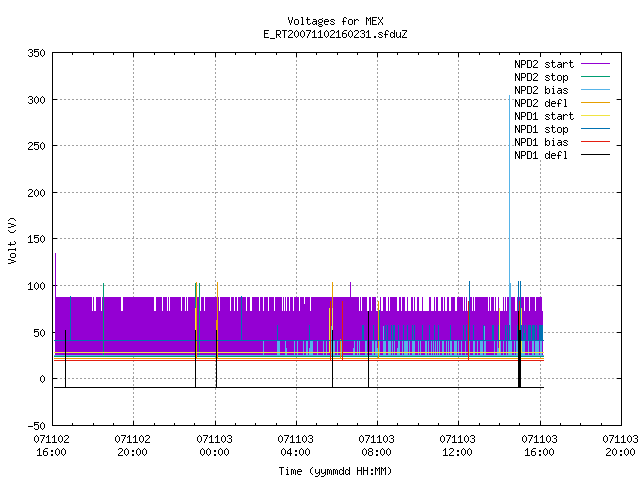Click the 'NPD2 bias' legend label
This screenshot has width=640, height=480.
[541, 90]
